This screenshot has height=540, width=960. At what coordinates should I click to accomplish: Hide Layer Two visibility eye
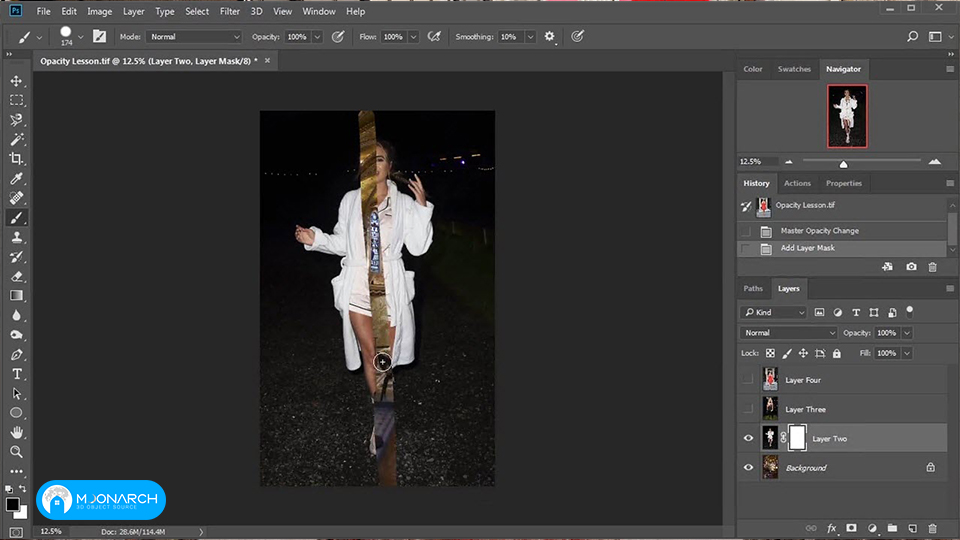(x=748, y=438)
